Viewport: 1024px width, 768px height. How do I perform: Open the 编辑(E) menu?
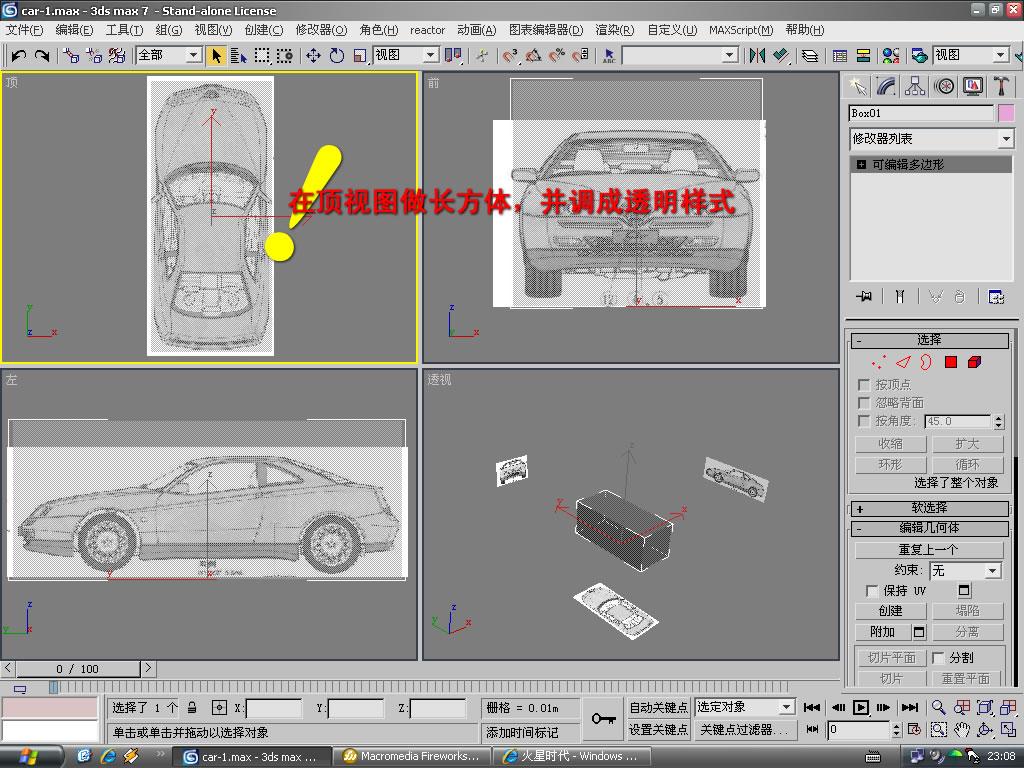tap(74, 30)
